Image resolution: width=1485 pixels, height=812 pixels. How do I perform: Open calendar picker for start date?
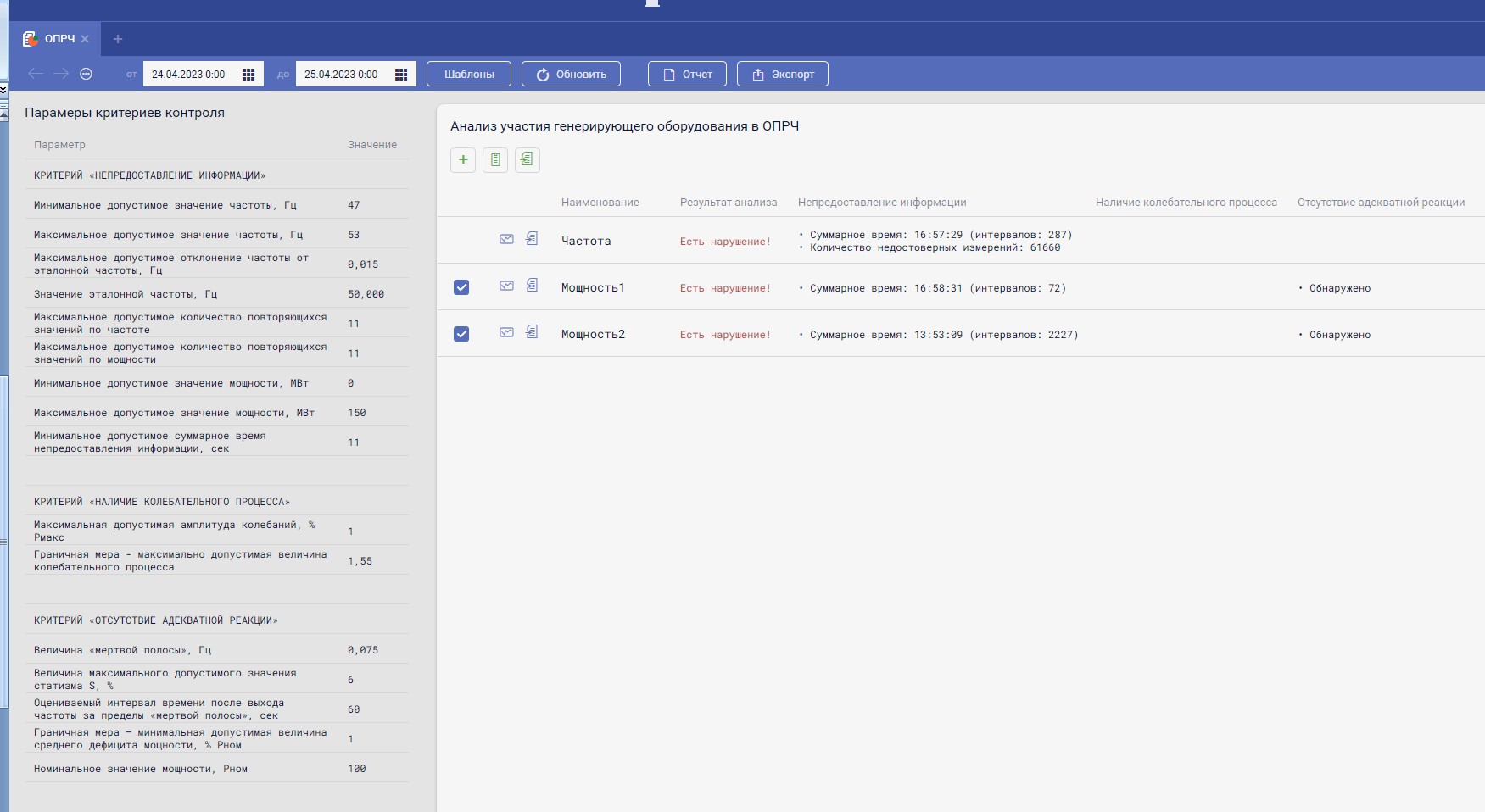pyautogui.click(x=248, y=75)
